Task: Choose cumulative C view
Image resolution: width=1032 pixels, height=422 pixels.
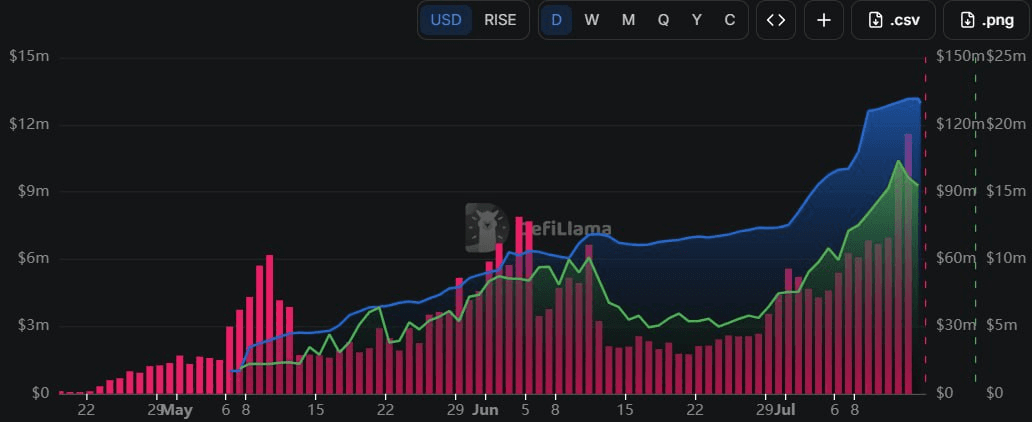Action: [x=729, y=20]
